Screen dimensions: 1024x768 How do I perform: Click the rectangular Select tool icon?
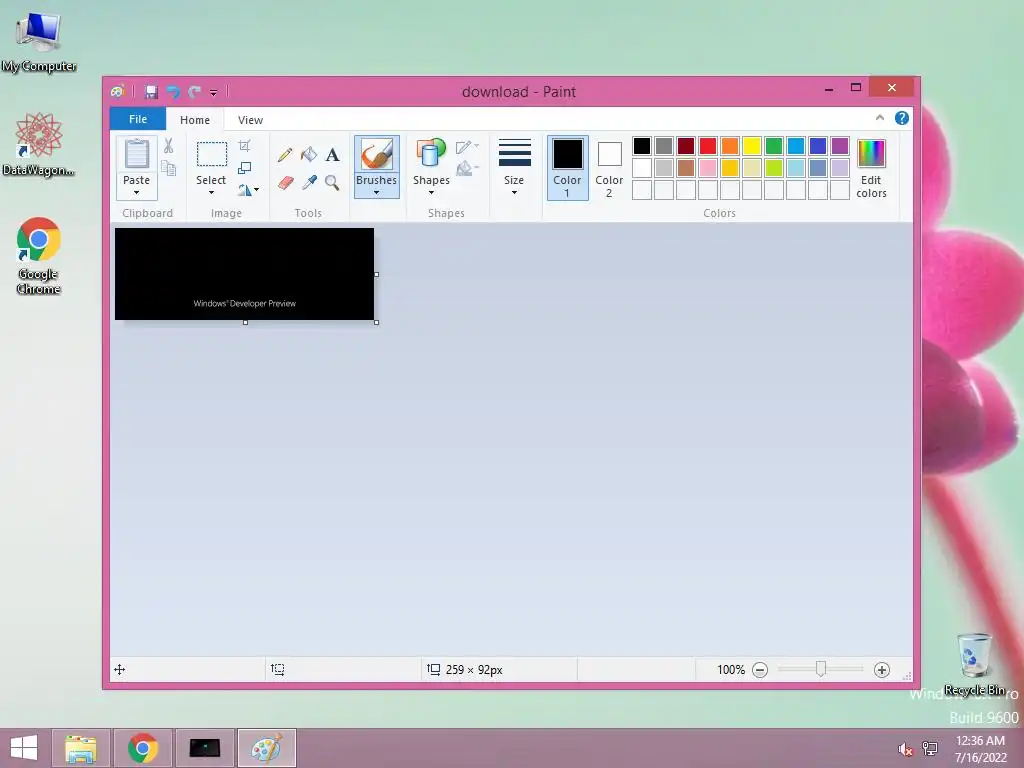pyautogui.click(x=212, y=155)
